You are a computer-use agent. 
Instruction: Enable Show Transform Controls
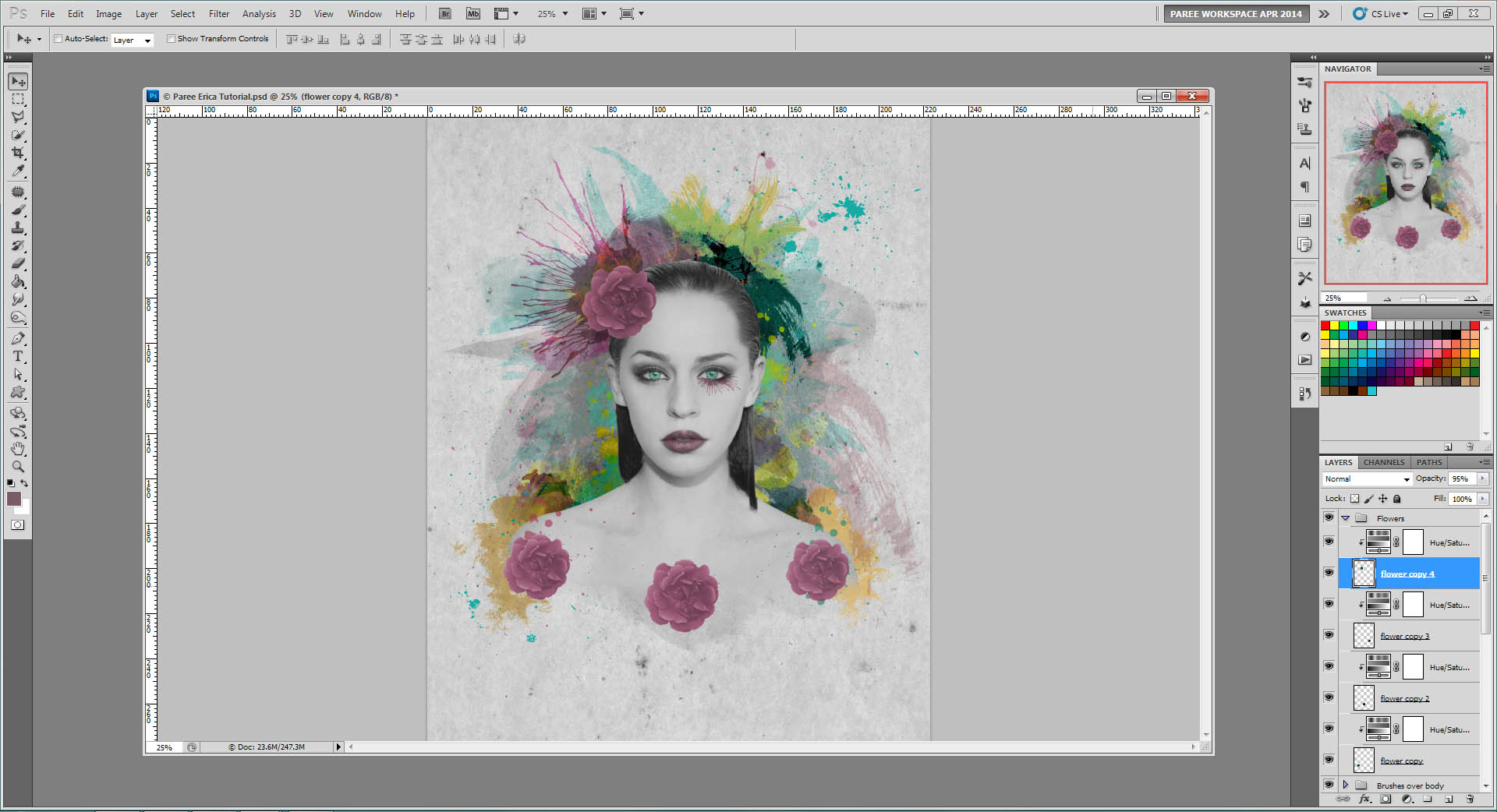(172, 38)
